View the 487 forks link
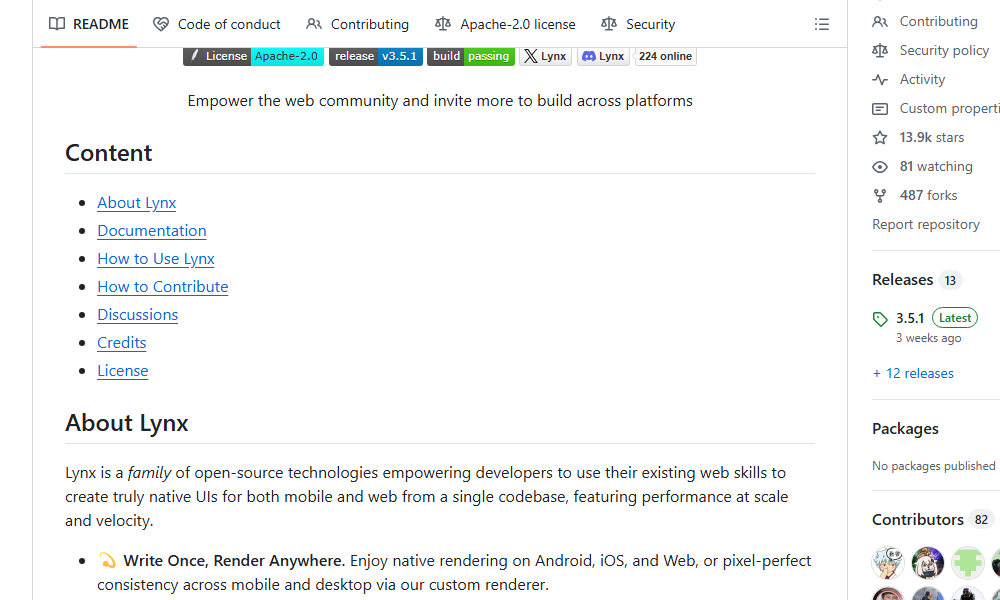 (x=929, y=196)
